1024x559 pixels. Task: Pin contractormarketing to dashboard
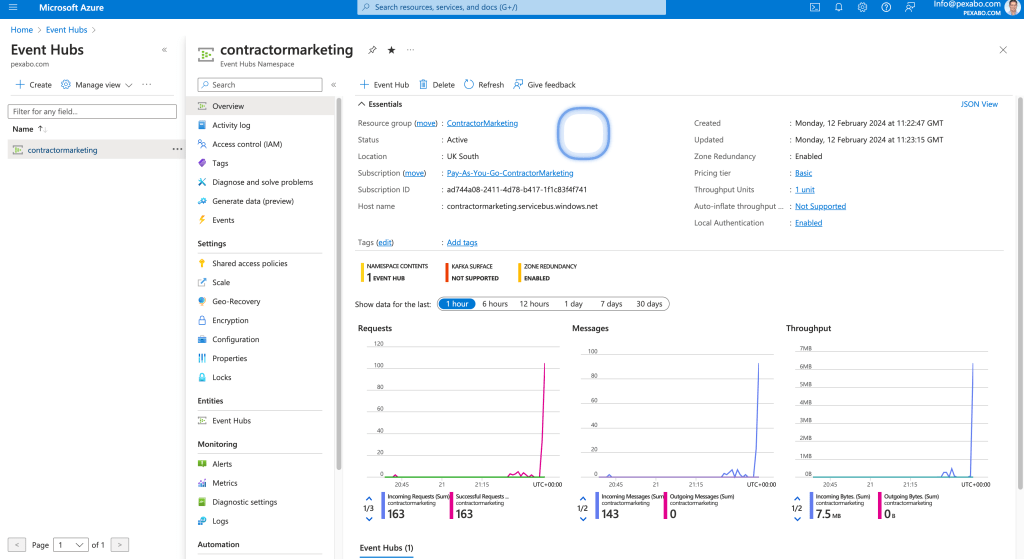[372, 50]
